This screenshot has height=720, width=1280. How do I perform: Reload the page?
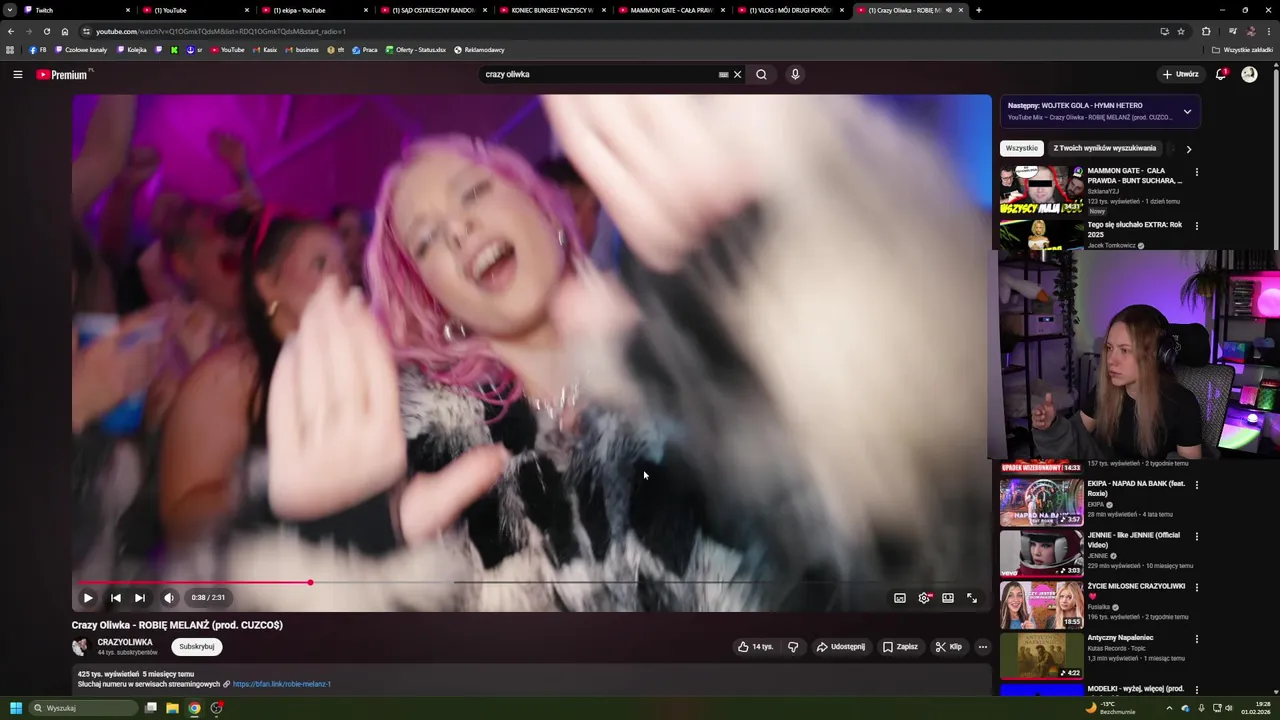46,31
